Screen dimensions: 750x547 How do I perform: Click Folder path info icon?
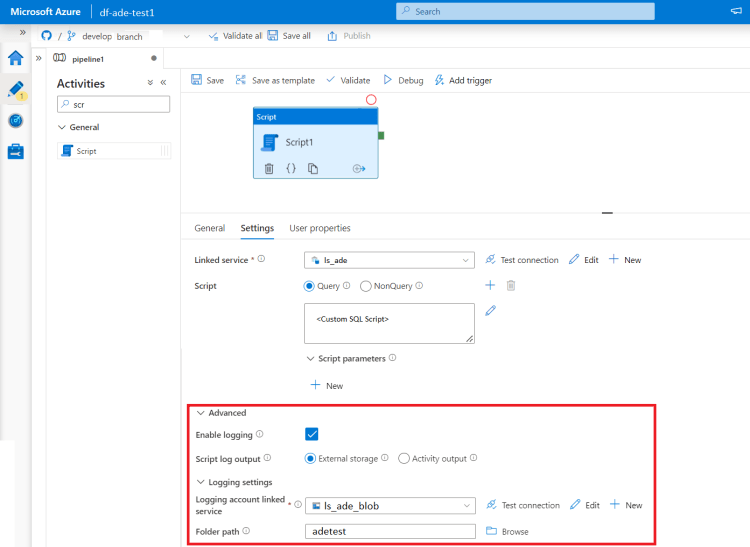pos(246,530)
